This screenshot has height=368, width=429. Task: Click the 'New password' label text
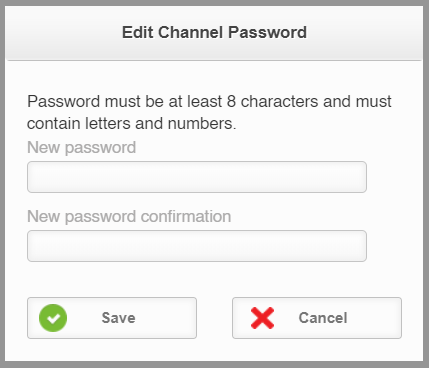coord(82,148)
